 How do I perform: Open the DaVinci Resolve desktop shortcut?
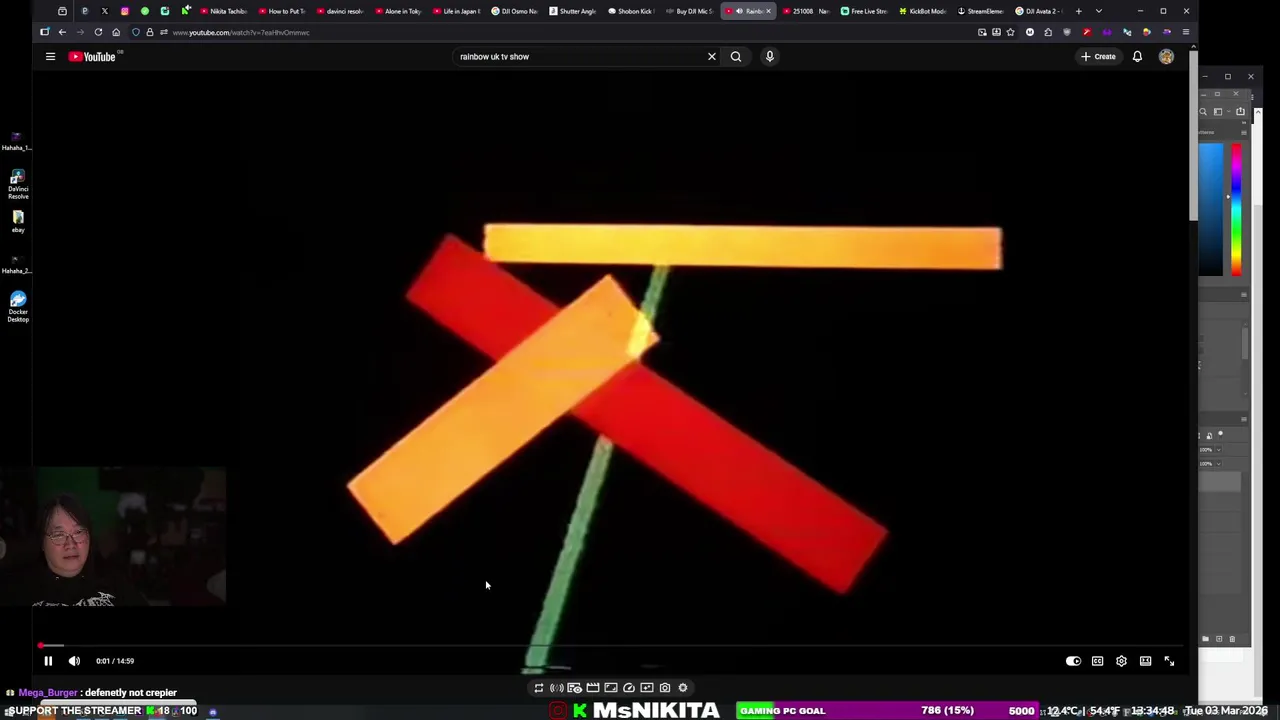[18, 185]
